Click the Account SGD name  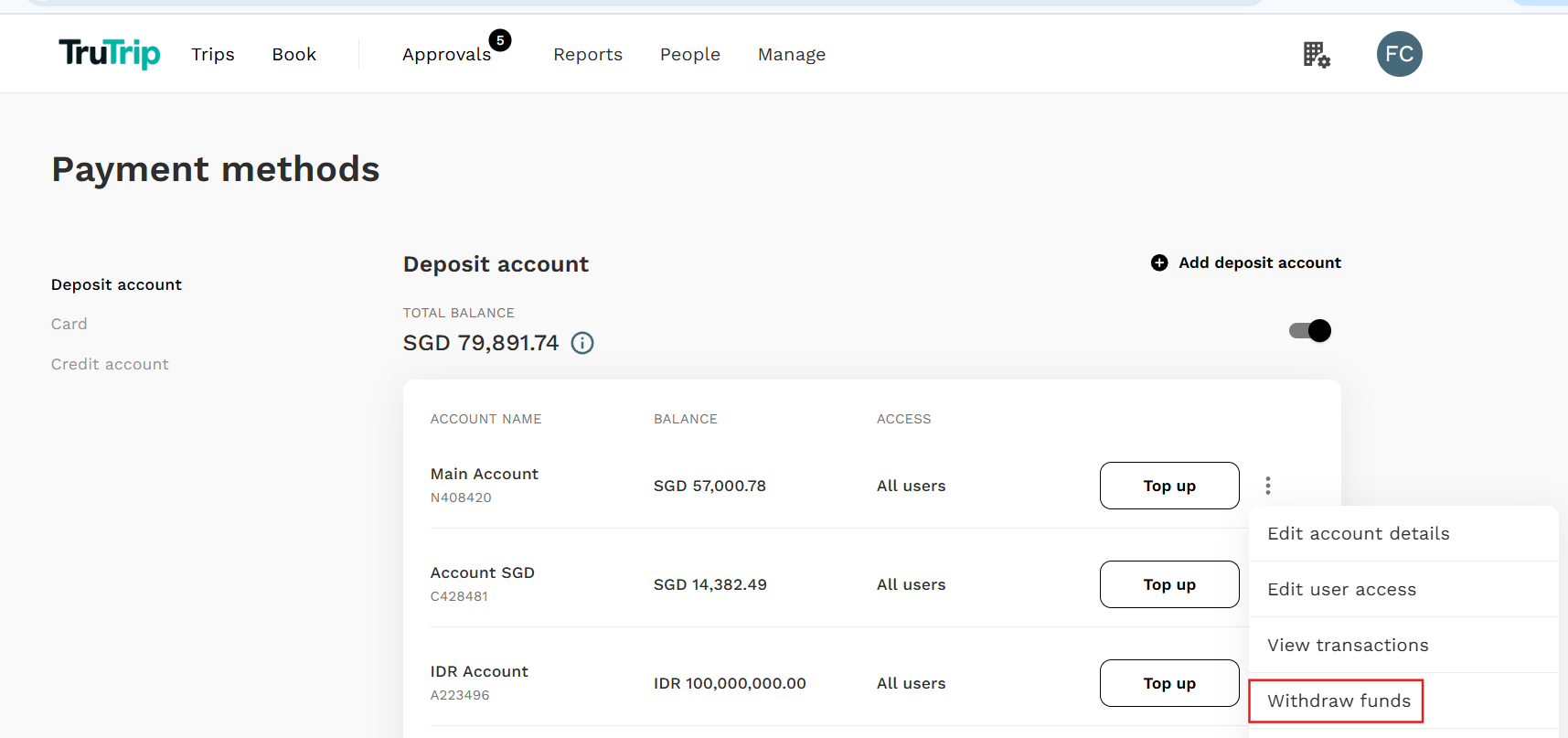point(483,572)
